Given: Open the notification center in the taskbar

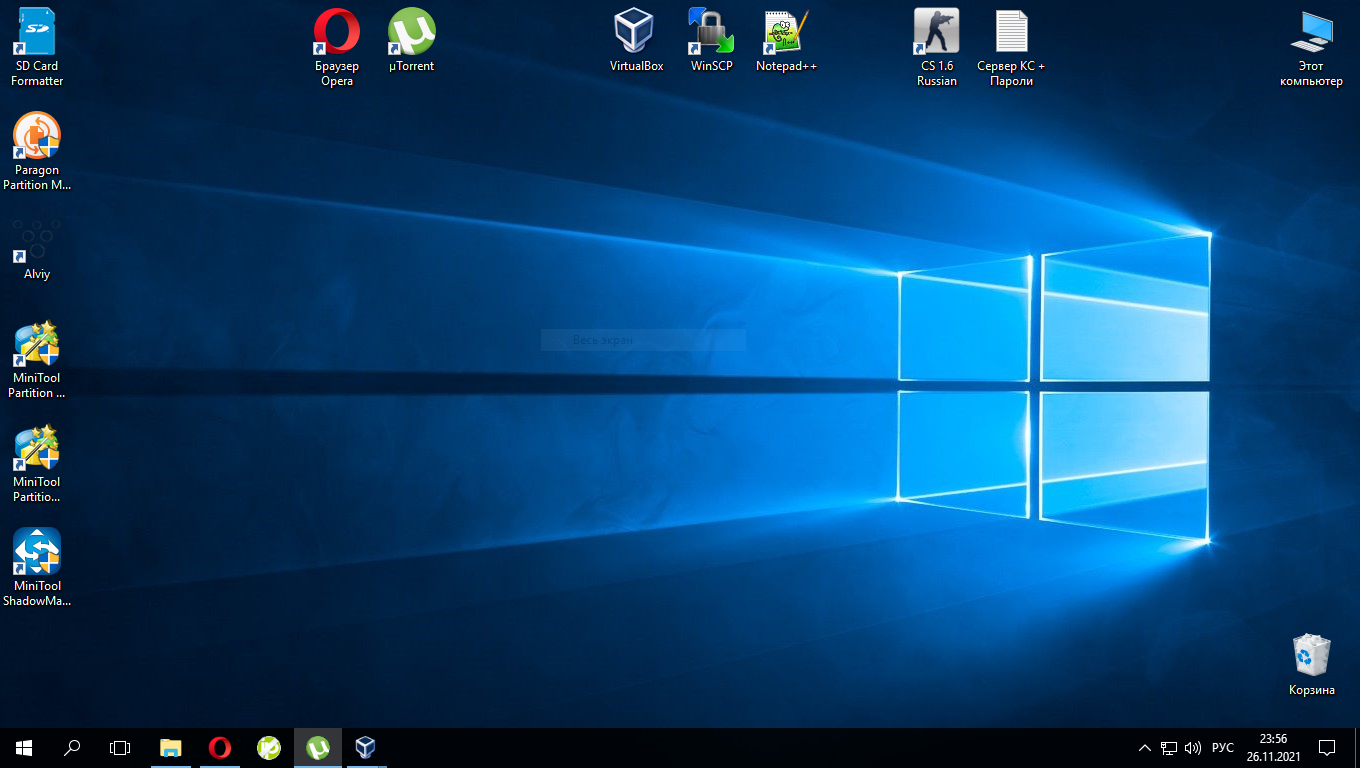Looking at the screenshot, I should 1327,747.
